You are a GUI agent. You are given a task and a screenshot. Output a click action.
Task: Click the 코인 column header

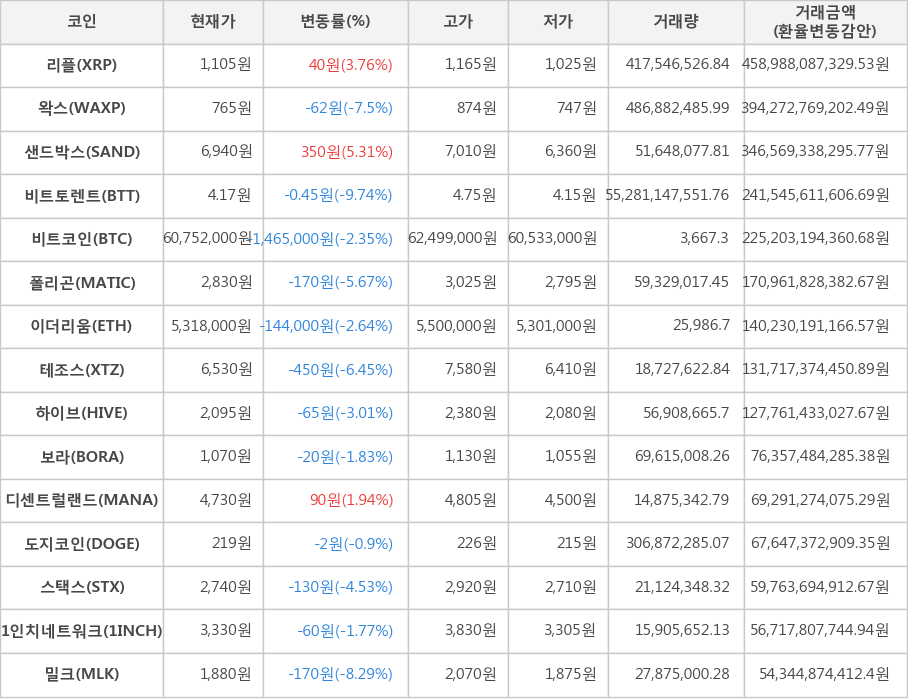(x=82, y=22)
